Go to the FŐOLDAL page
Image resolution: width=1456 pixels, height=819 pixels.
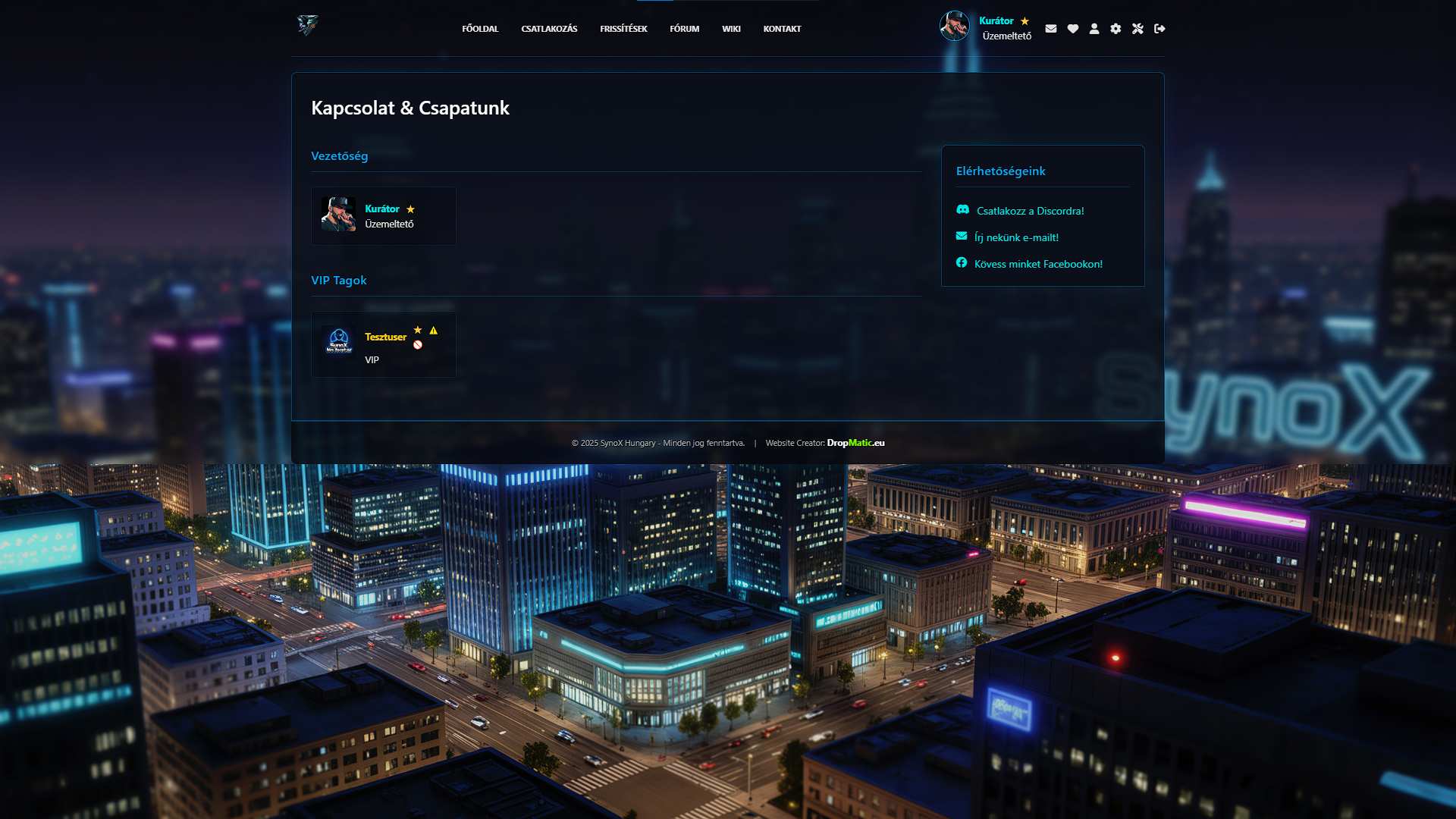pos(480,29)
